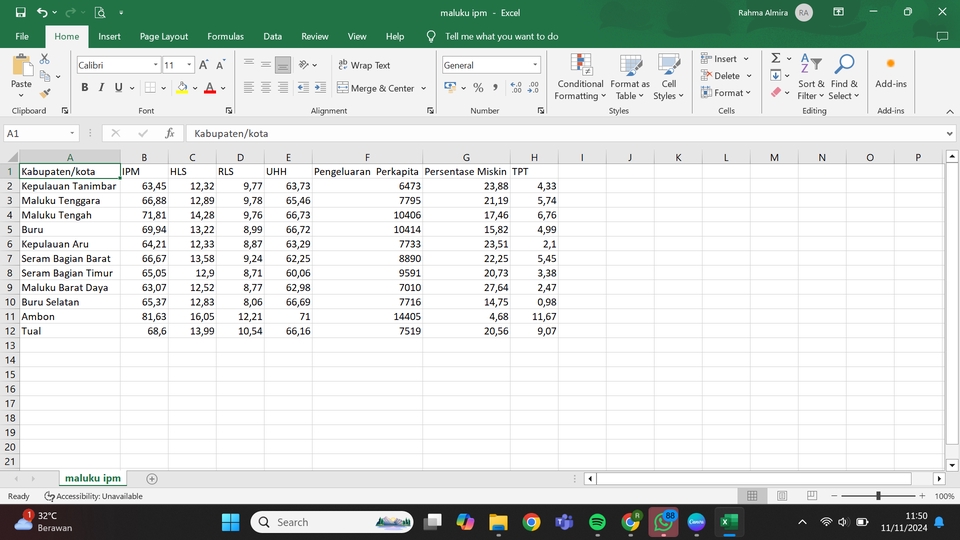Viewport: 960px width, 540px height.
Task: Apply Comma Style number format
Action: pos(495,88)
